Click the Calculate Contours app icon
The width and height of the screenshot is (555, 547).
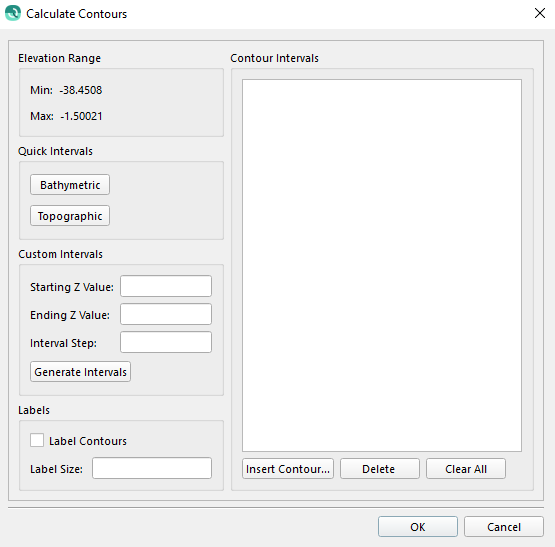click(x=13, y=13)
